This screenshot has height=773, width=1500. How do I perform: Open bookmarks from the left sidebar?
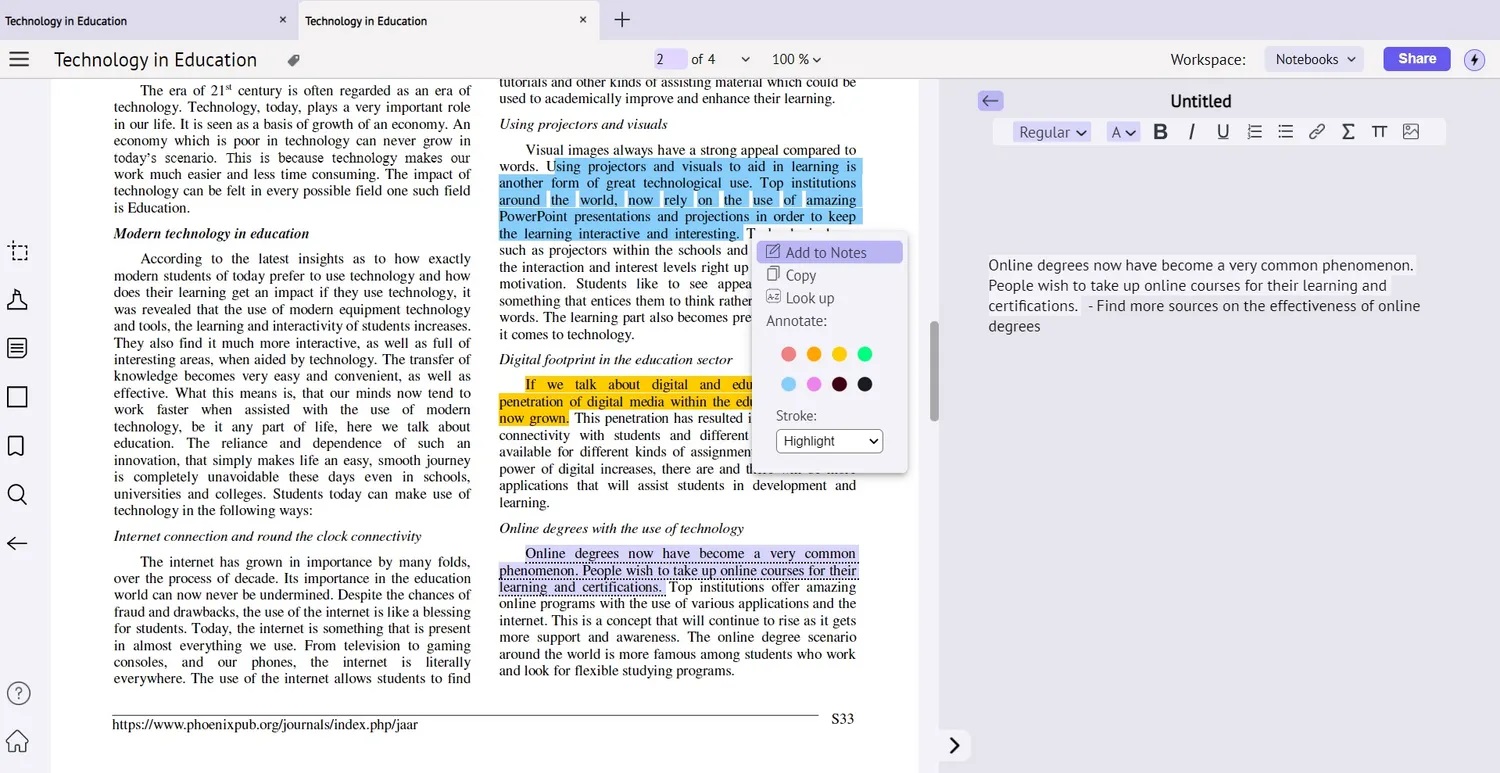click(17, 446)
